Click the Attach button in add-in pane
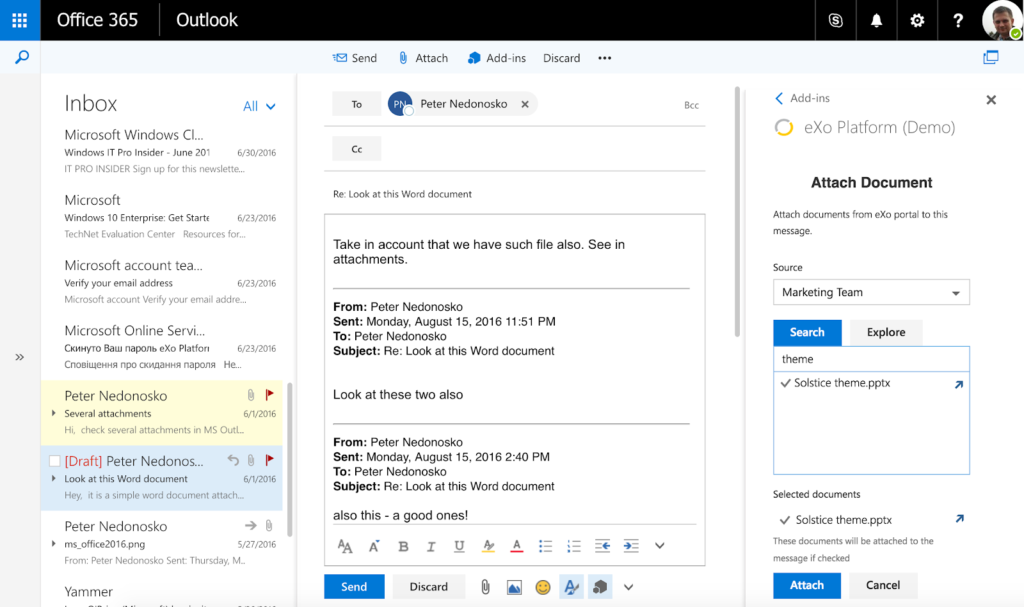Screen dimensions: 1024x607 tap(807, 585)
